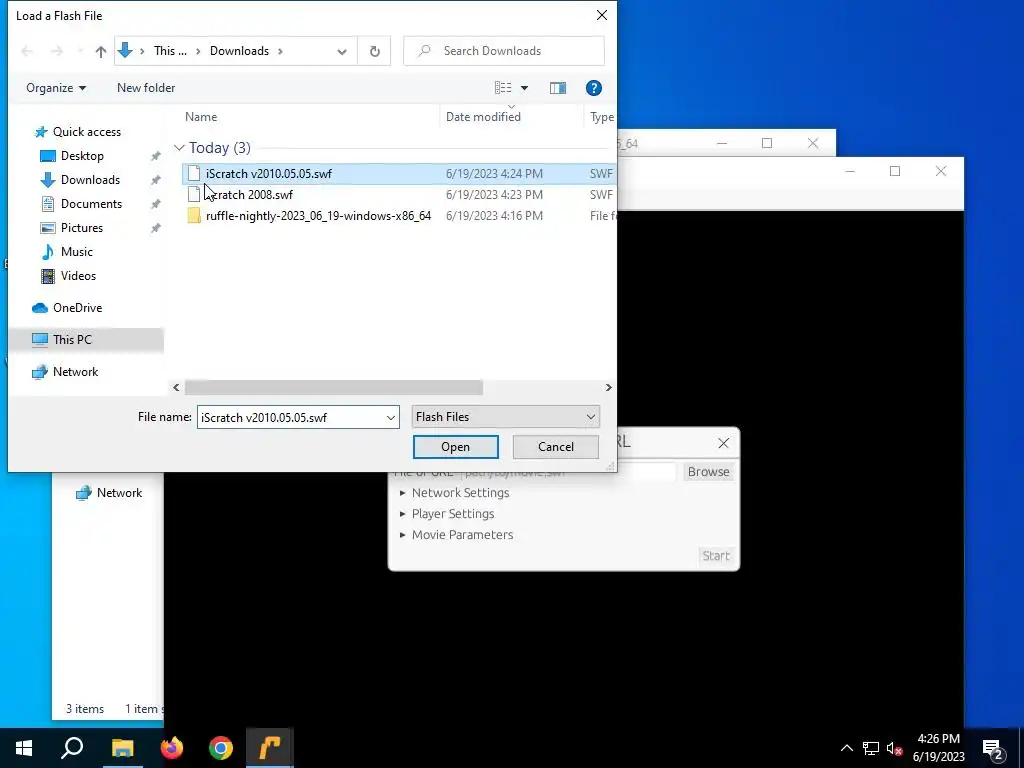Screen dimensions: 1024x768
Task: Click the horizontal scrollbar right arrow
Action: tap(608, 387)
